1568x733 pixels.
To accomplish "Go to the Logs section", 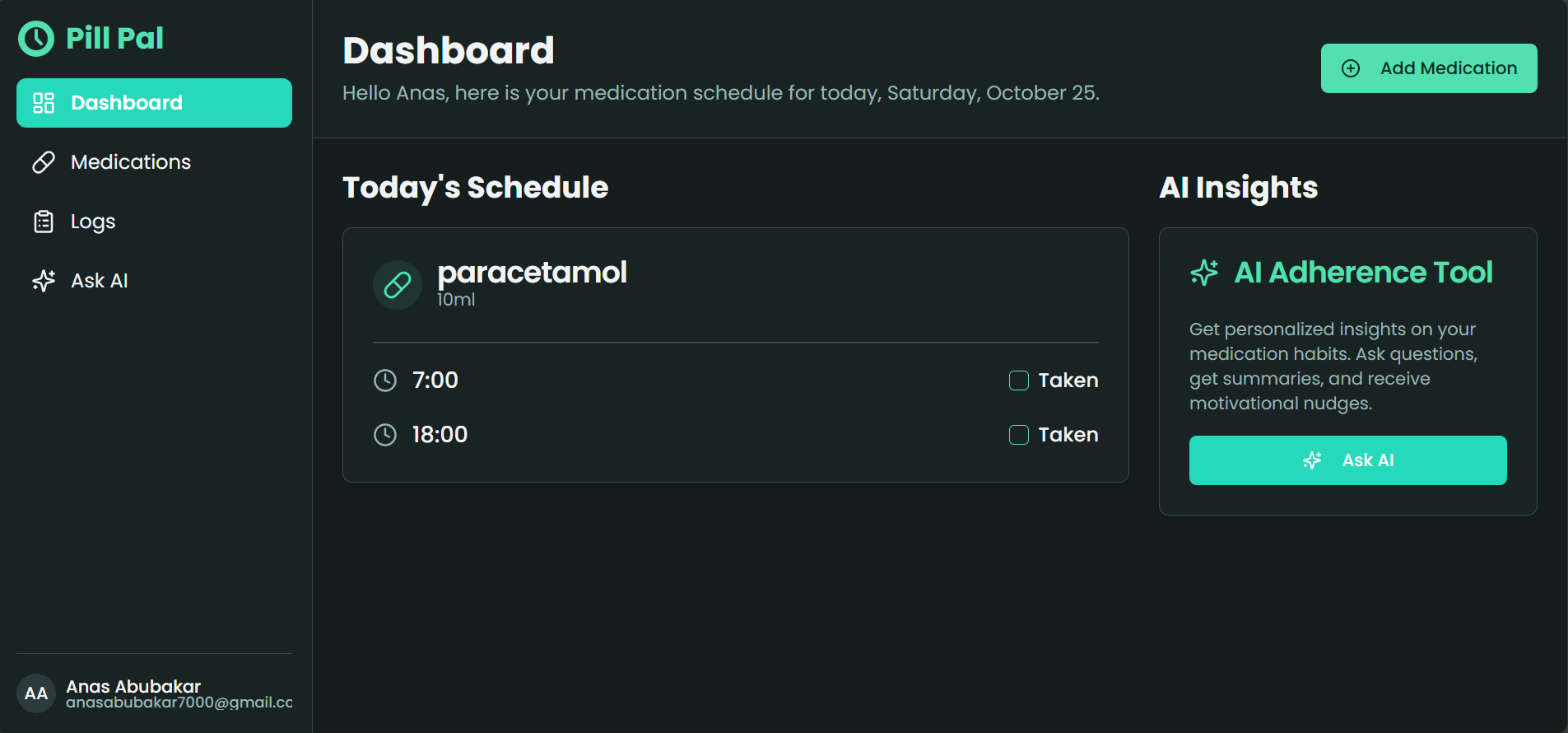I will tap(93, 222).
